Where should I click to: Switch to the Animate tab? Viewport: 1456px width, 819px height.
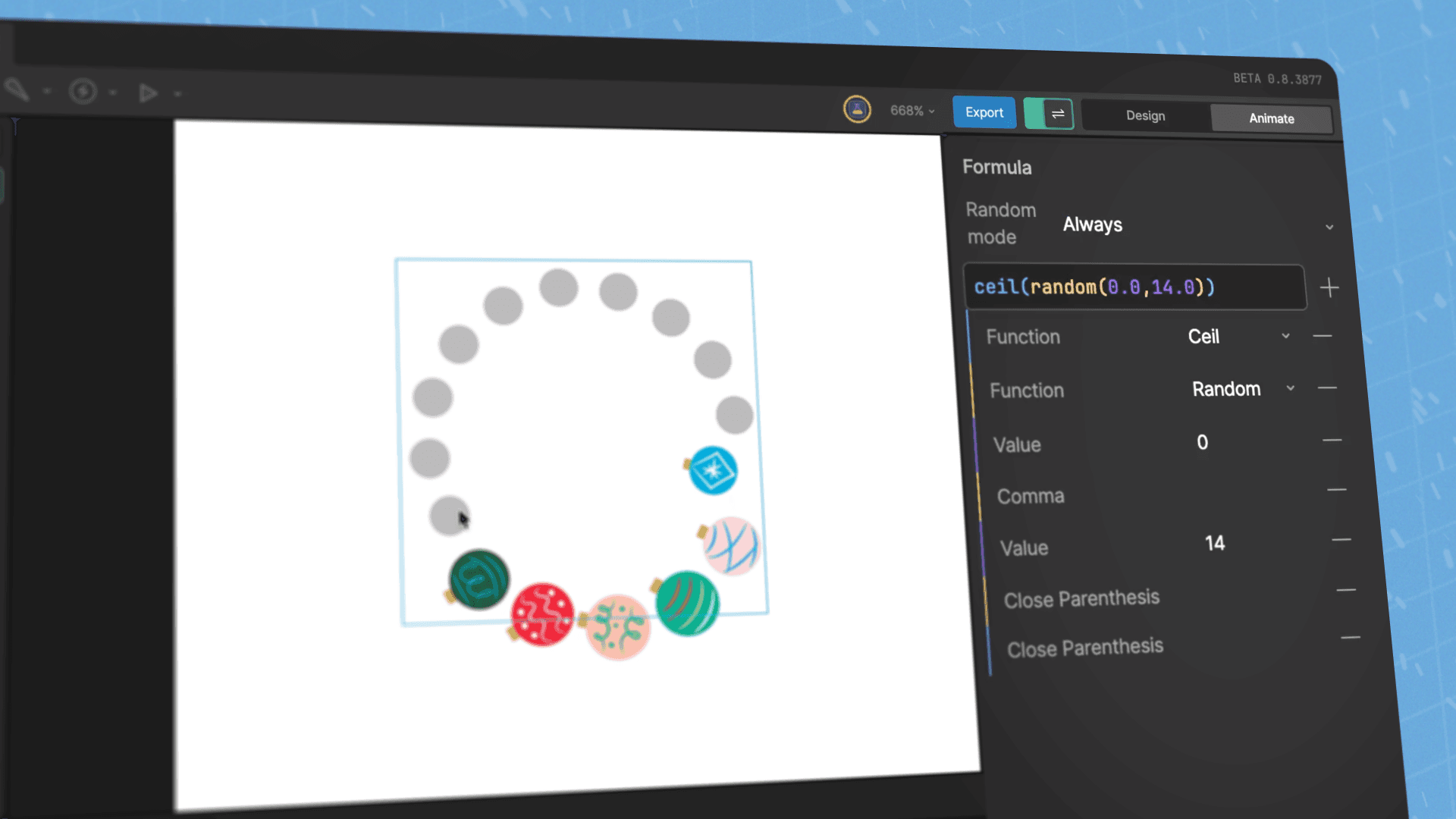pyautogui.click(x=1271, y=118)
